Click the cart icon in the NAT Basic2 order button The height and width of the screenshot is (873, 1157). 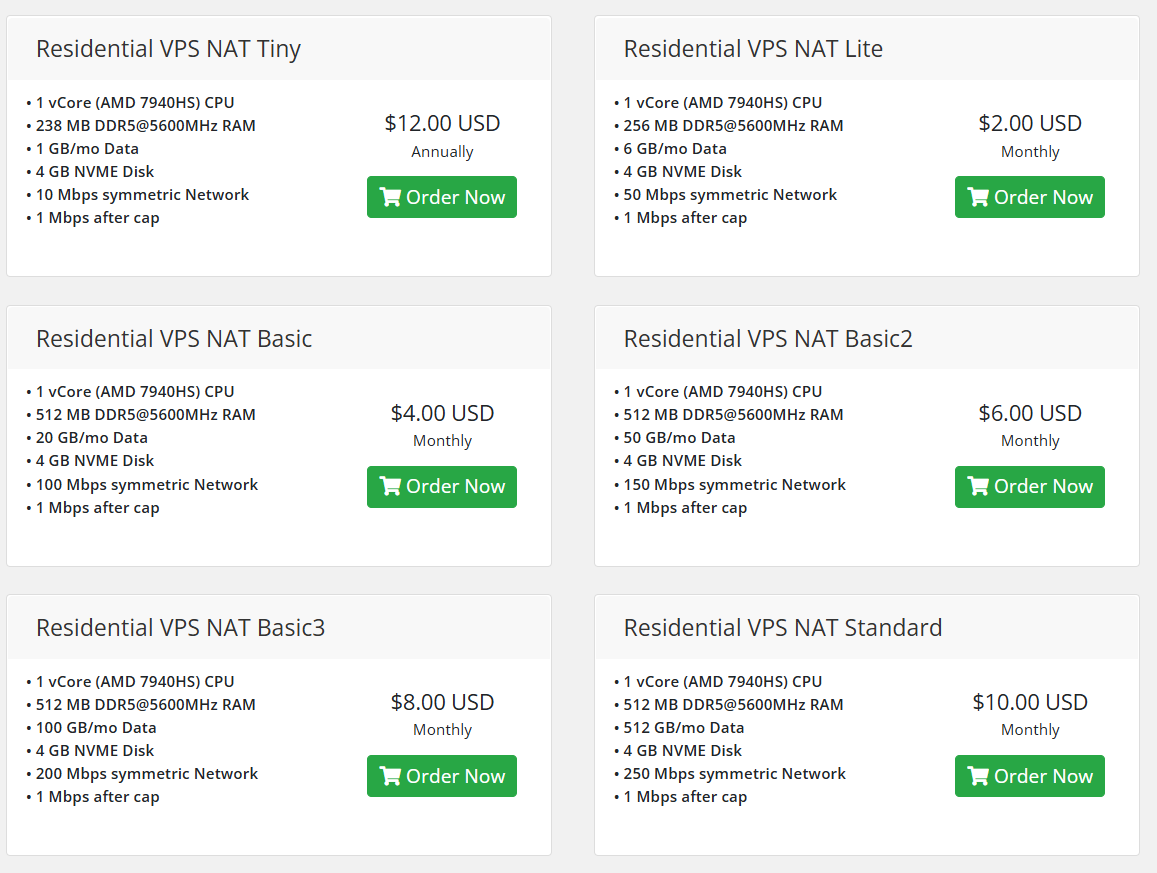point(978,487)
